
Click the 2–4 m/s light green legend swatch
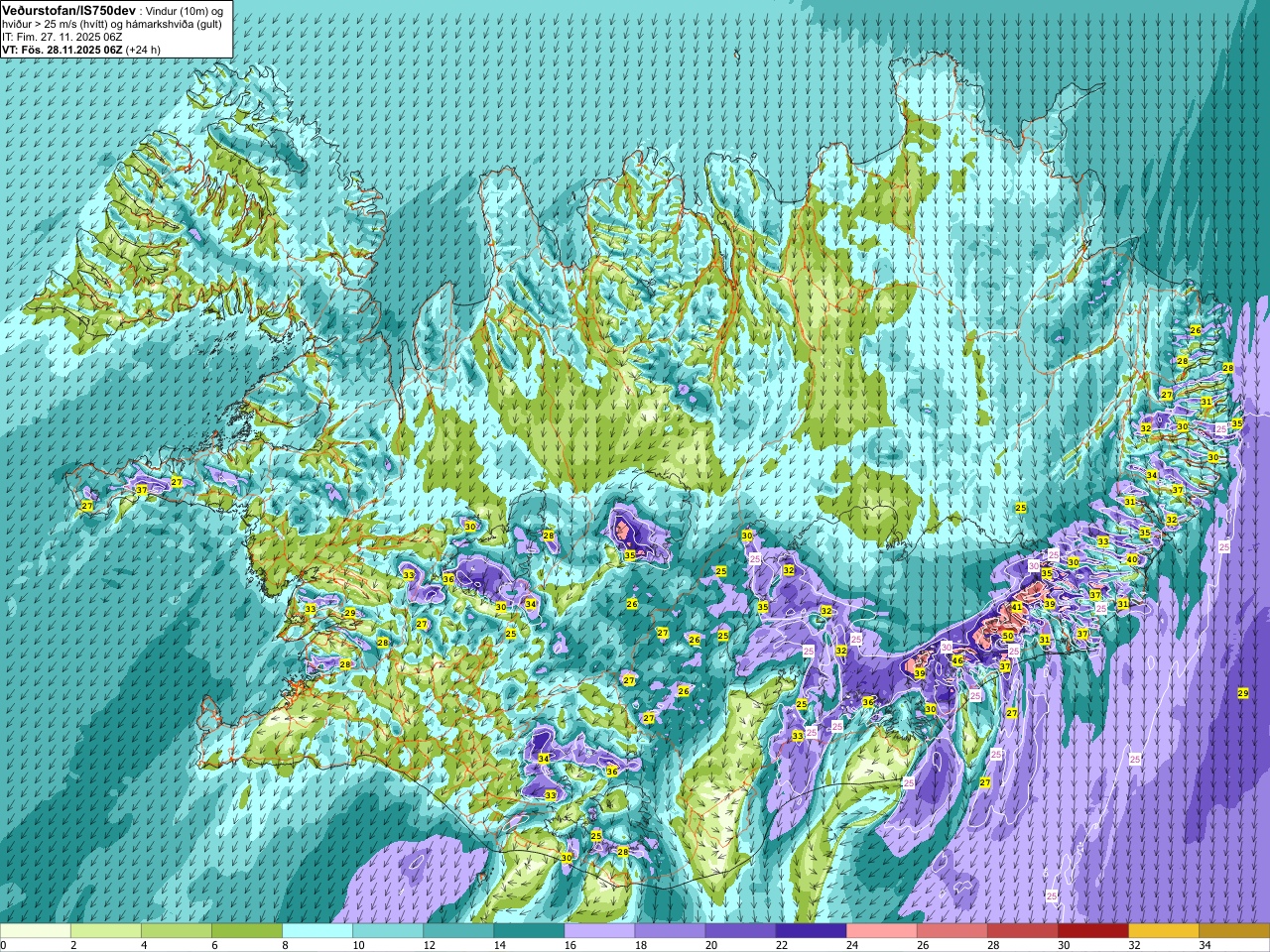(106, 931)
